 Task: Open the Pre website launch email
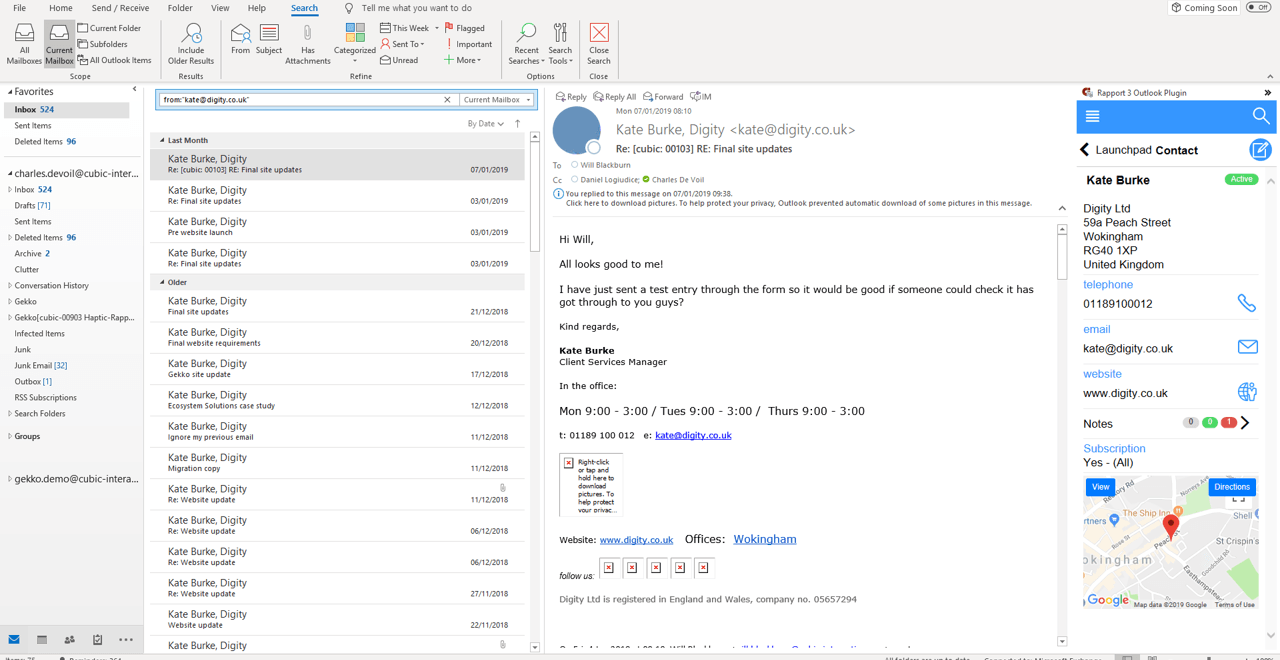(338, 227)
